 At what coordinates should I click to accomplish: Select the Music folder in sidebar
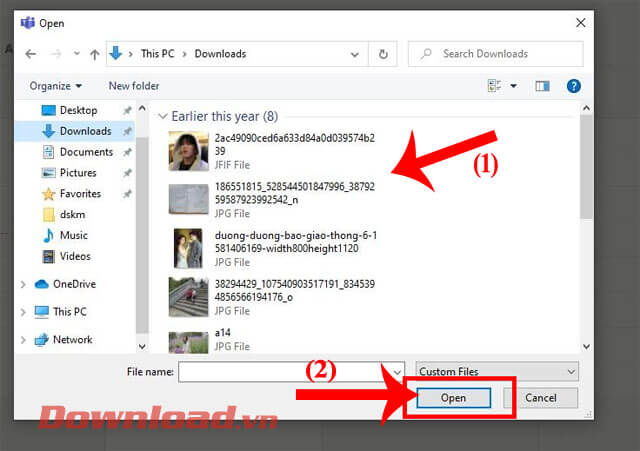point(73,235)
